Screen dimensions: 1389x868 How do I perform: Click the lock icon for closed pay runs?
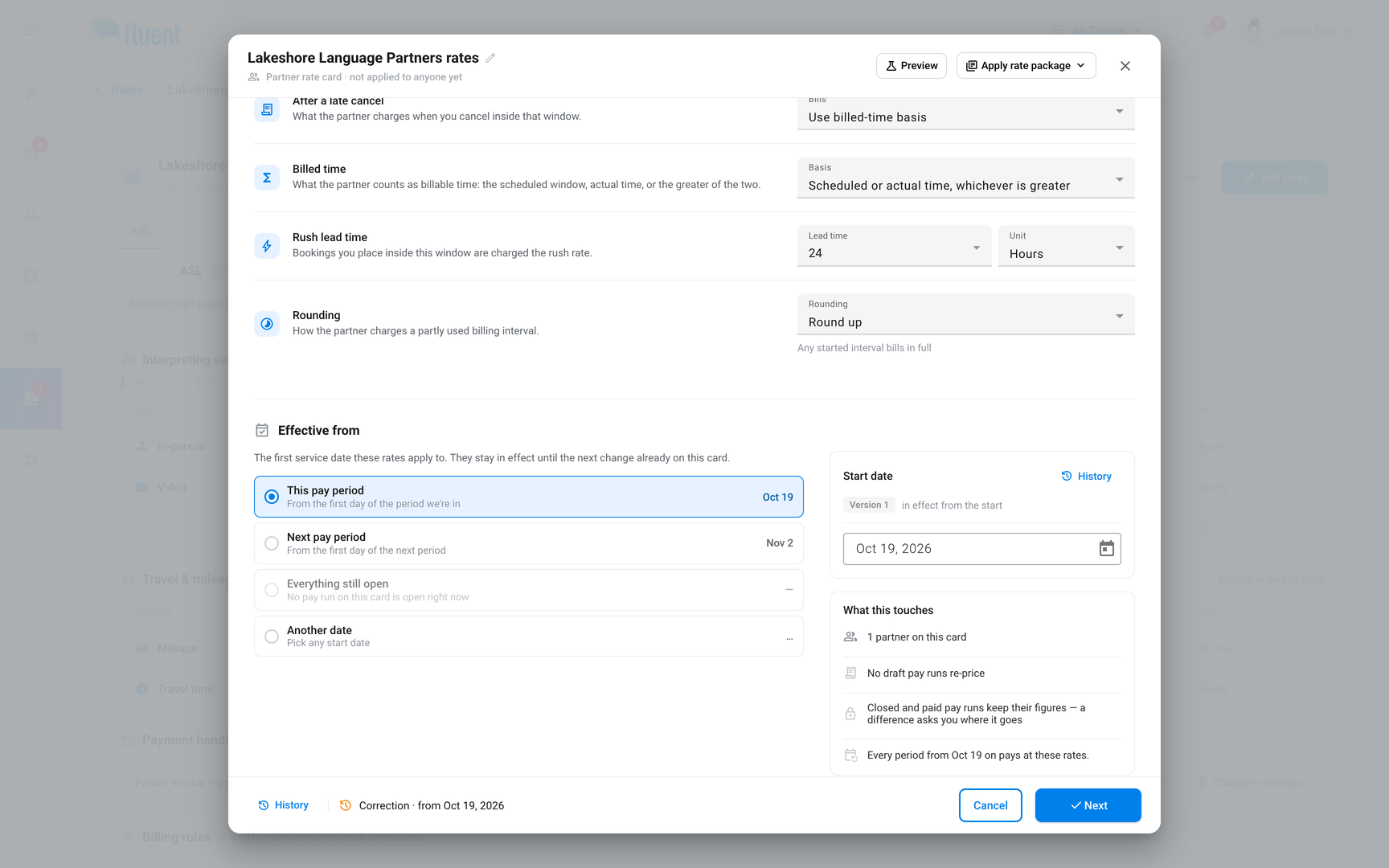pos(850,714)
